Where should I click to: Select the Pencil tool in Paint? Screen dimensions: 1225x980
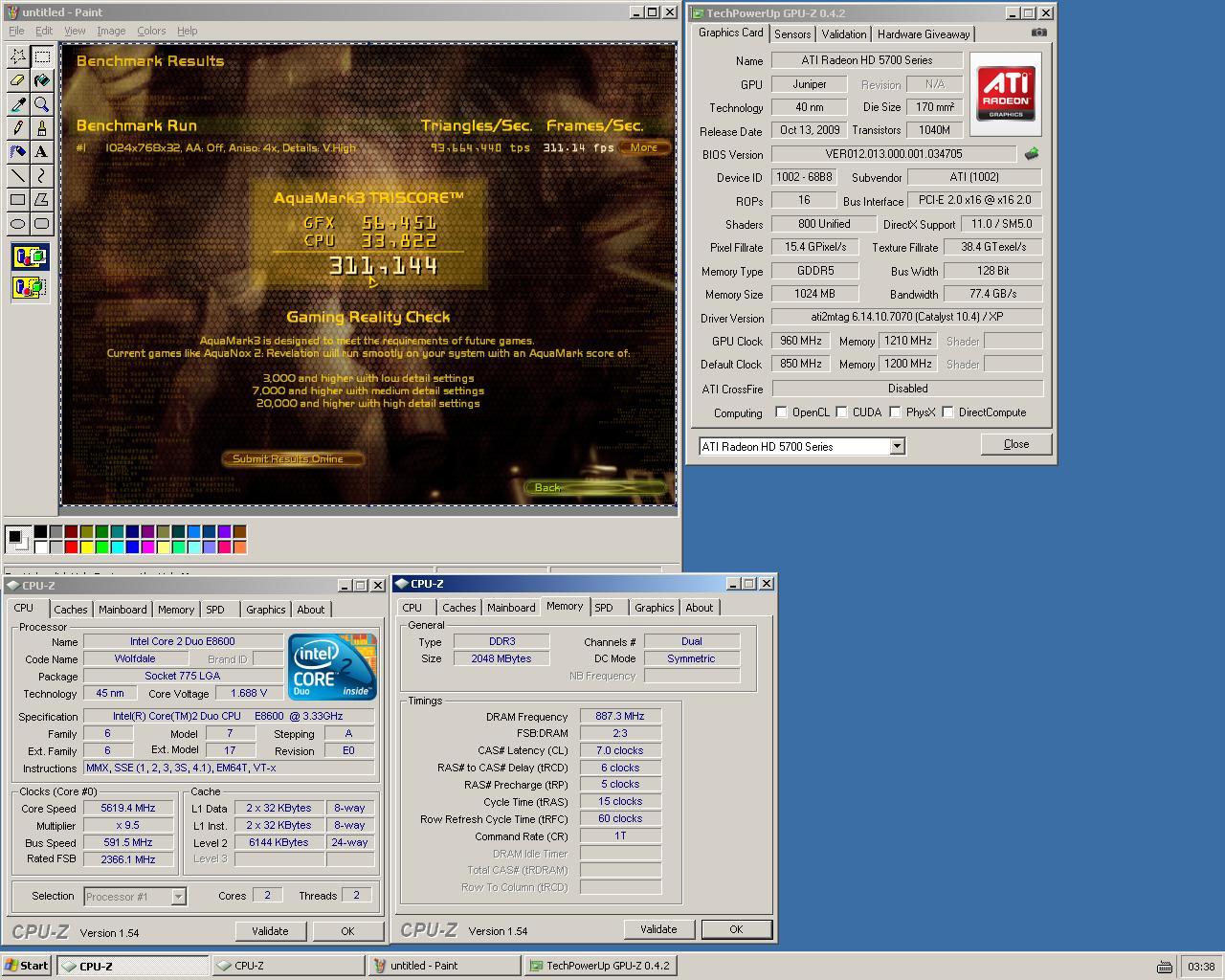(x=17, y=128)
